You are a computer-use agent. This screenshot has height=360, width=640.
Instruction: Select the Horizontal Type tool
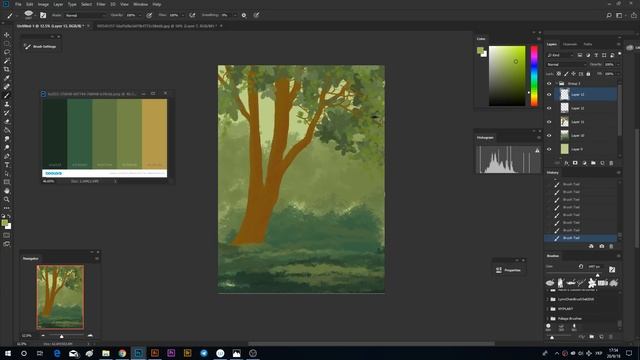7,165
